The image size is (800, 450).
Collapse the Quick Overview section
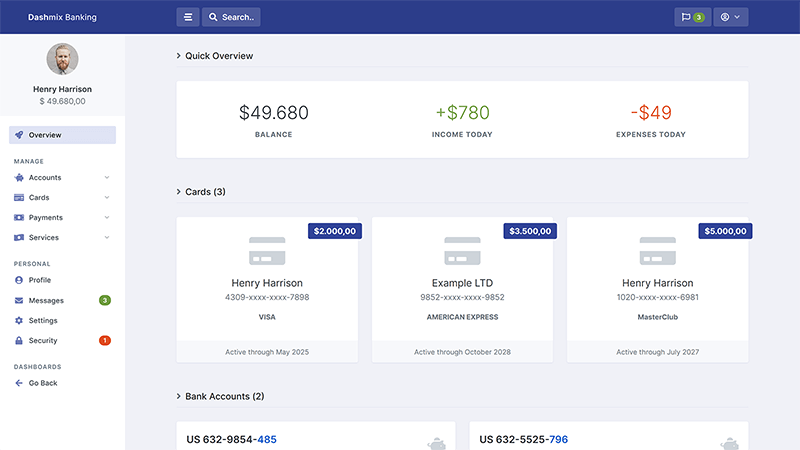215,56
